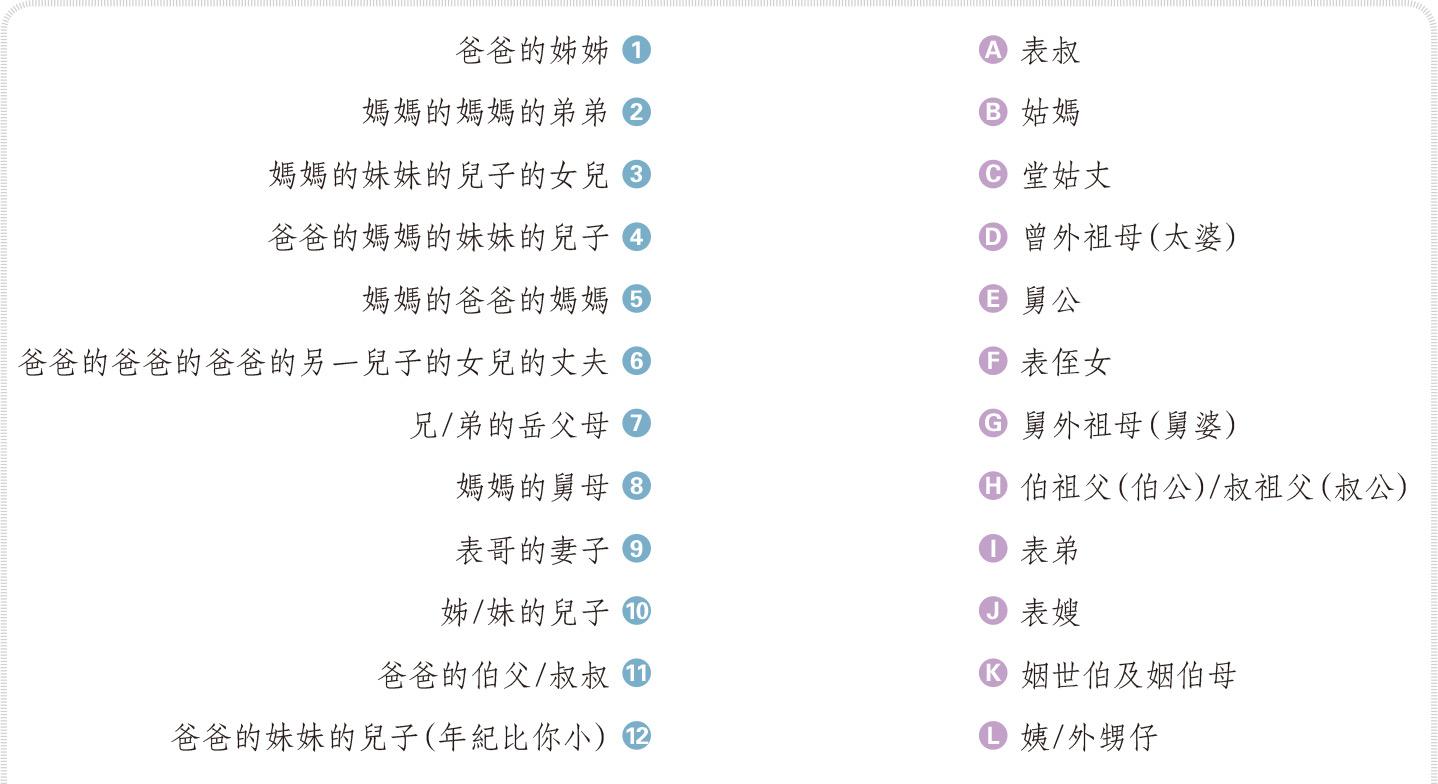Click purple circle B next to 姑媽

pos(992,112)
